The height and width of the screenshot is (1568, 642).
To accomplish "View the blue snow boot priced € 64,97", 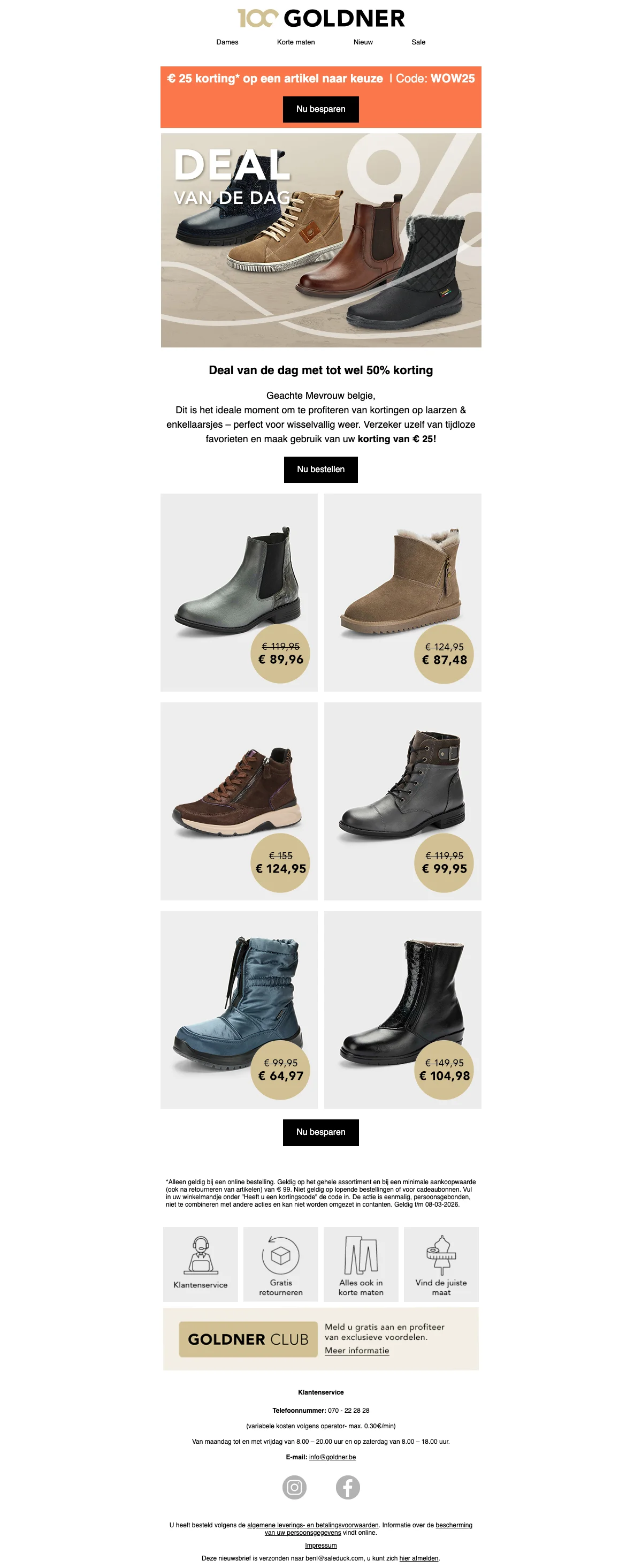I will point(239,1010).
